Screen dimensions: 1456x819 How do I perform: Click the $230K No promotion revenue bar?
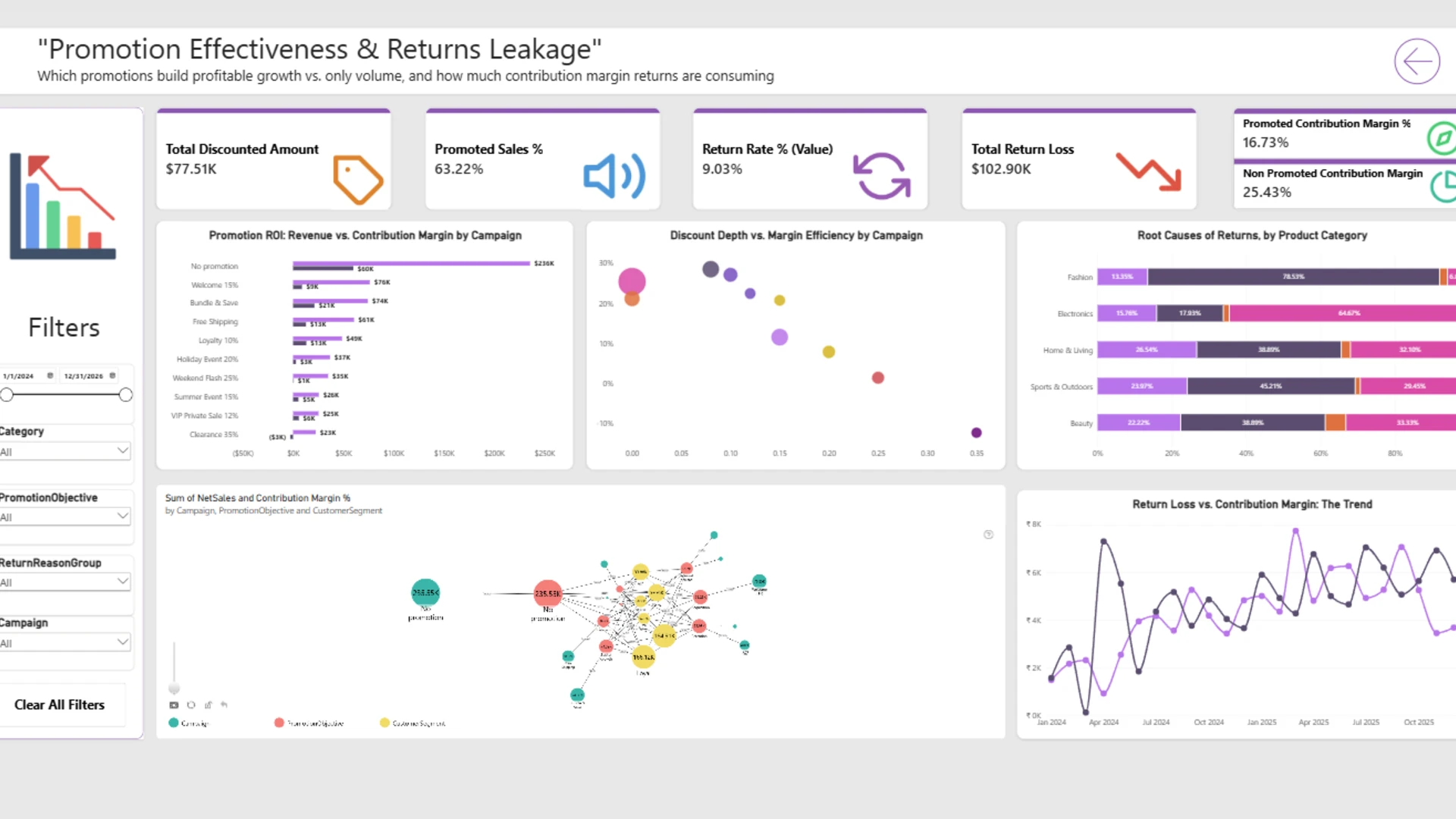pos(412,263)
